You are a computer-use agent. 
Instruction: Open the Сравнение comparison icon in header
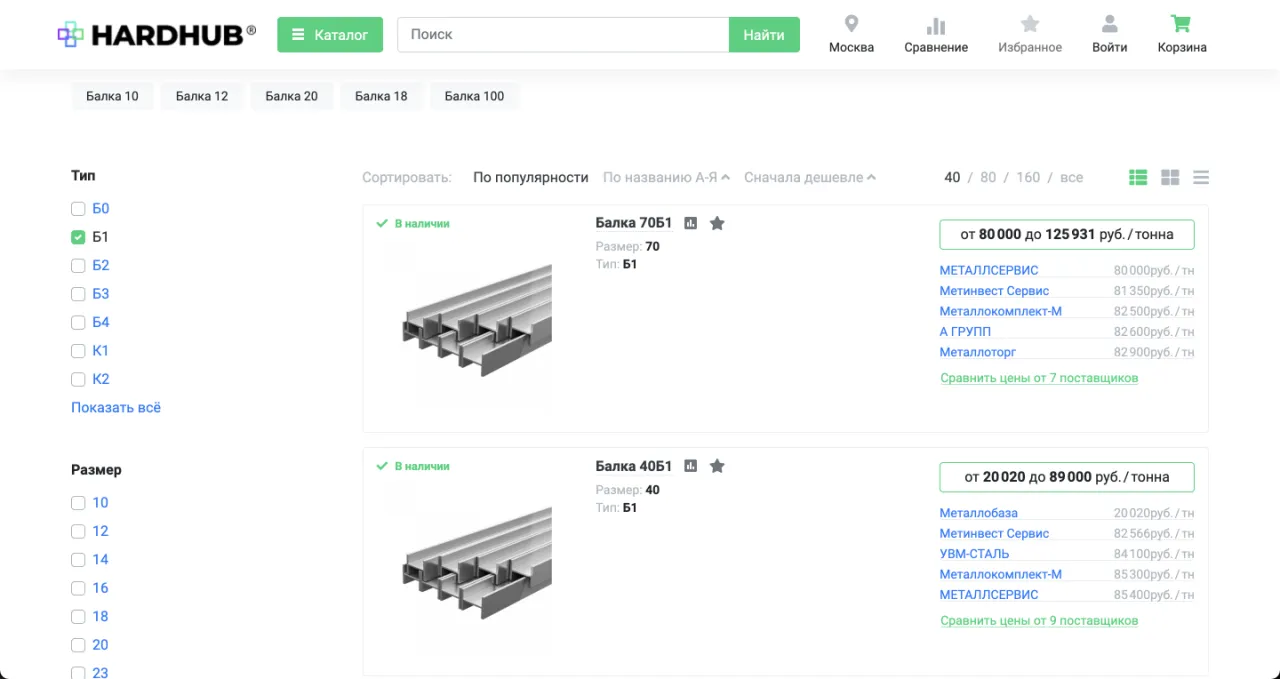tap(935, 27)
